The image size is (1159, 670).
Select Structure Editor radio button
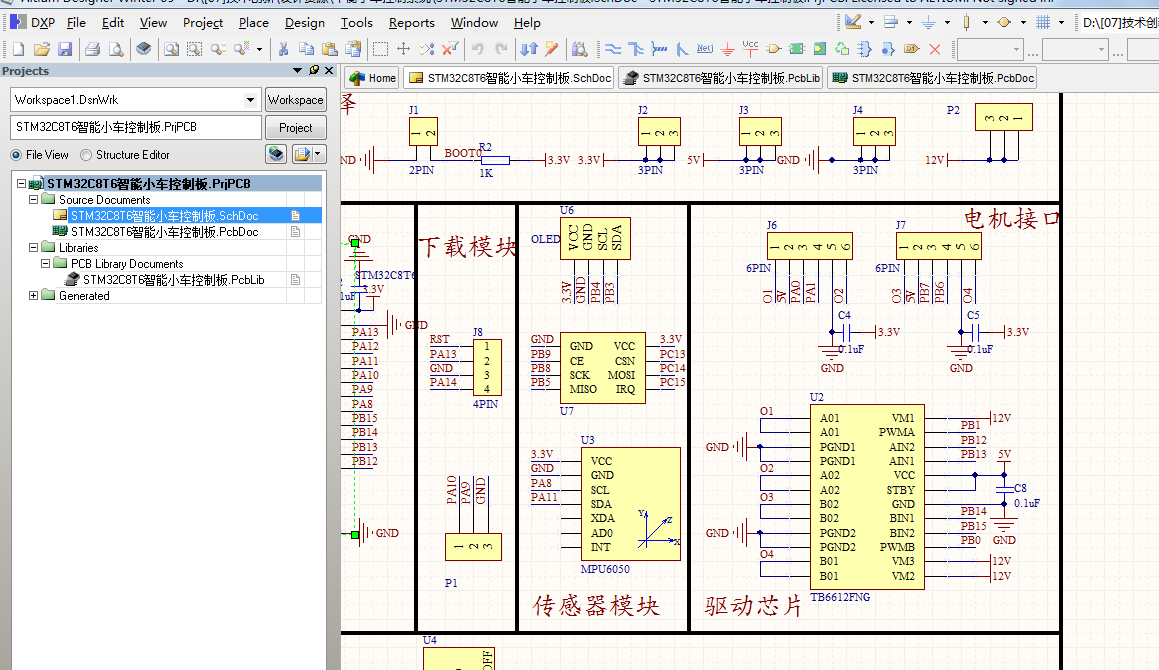click(x=86, y=155)
